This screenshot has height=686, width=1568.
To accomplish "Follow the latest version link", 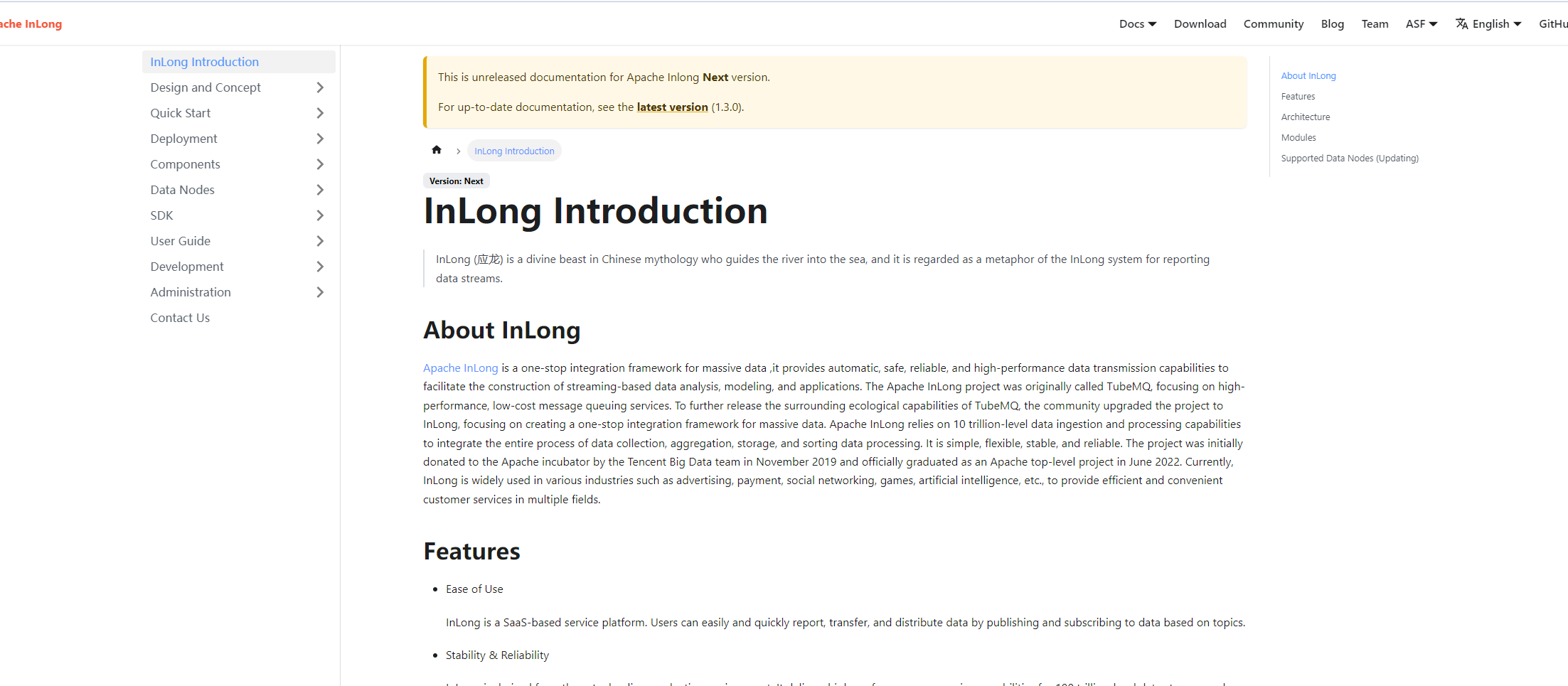I will 672,107.
